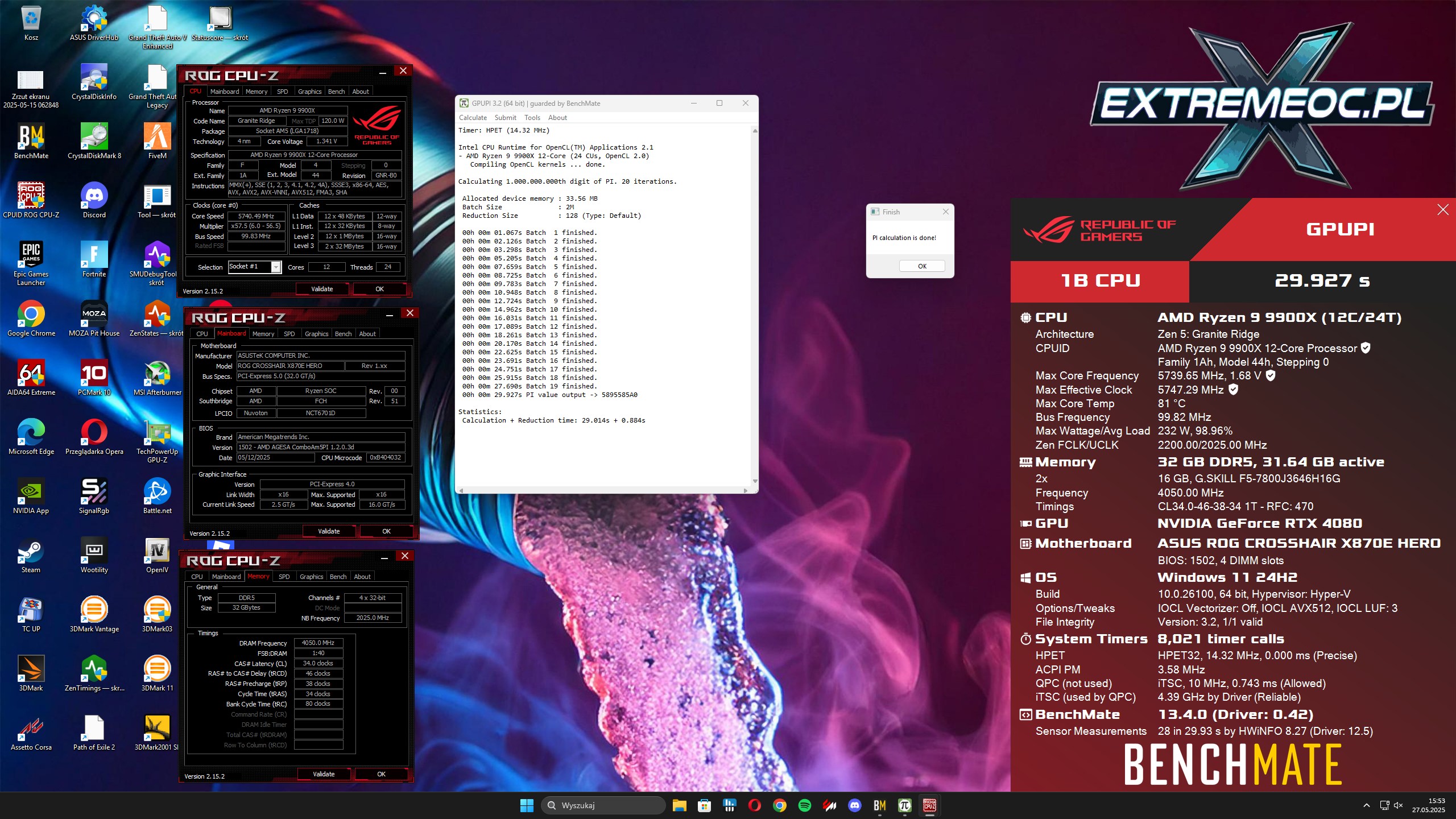Open CrystalDiskInfo desktop icon
This screenshot has width=1456, height=819.
point(94,82)
